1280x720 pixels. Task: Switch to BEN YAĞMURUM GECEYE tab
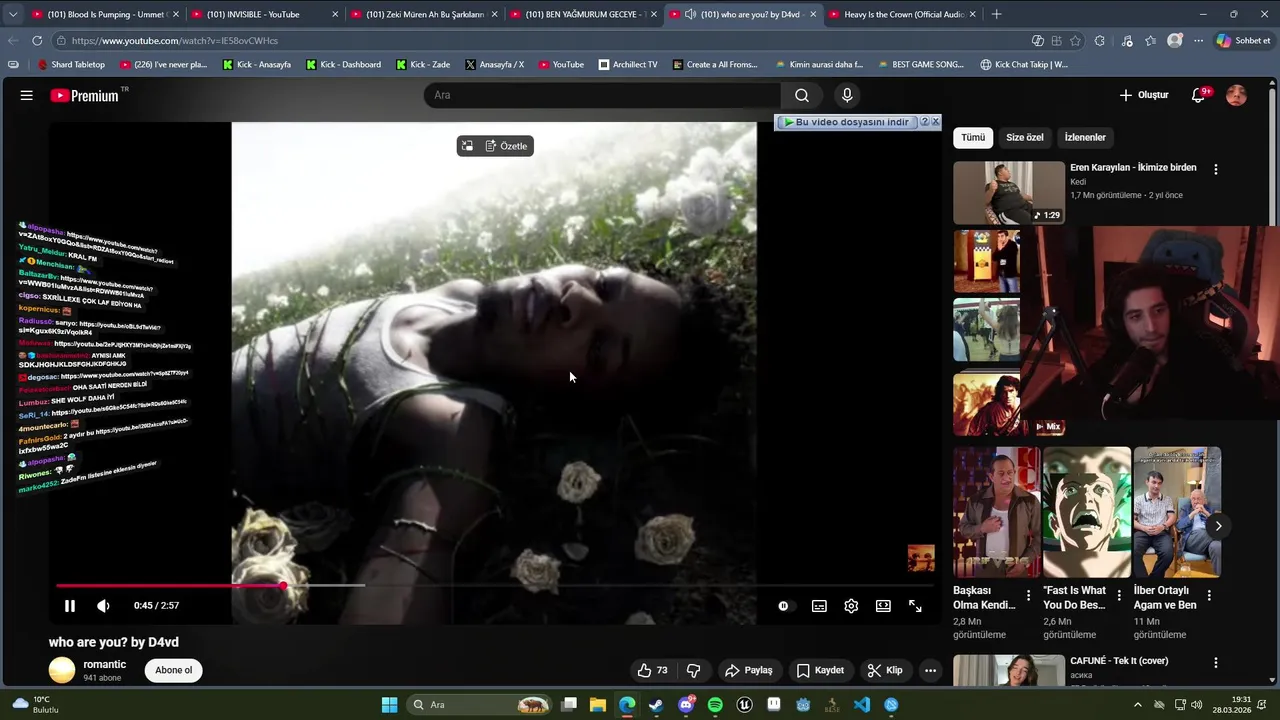[x=583, y=14]
